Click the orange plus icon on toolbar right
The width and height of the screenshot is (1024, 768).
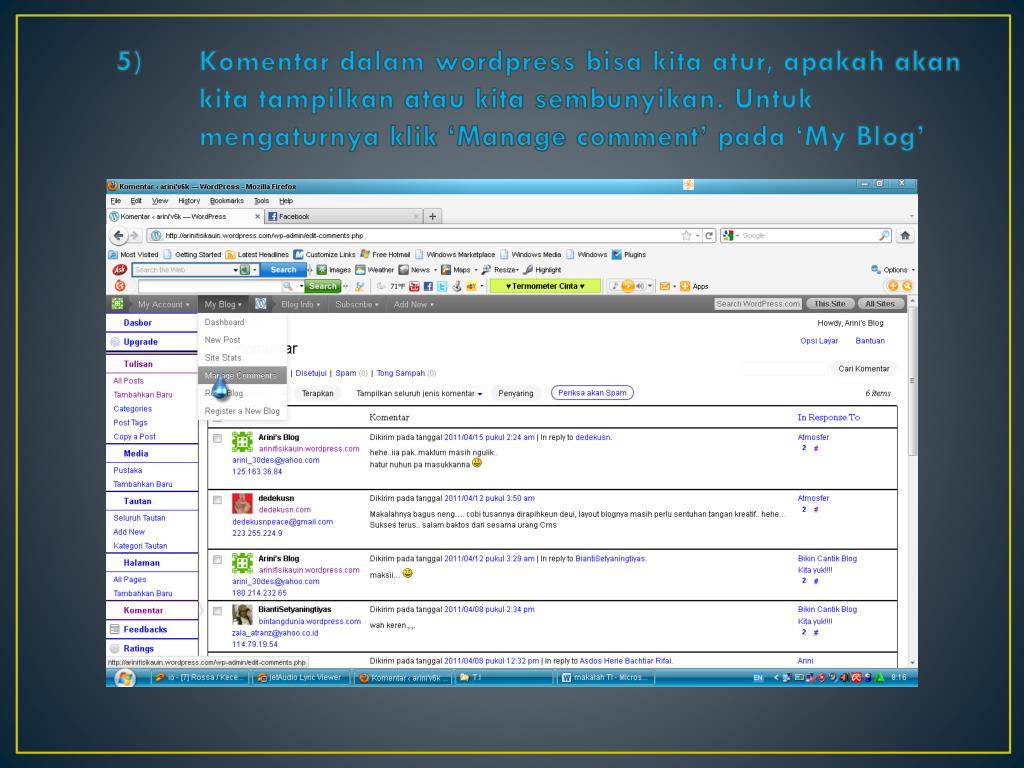pyautogui.click(x=893, y=286)
